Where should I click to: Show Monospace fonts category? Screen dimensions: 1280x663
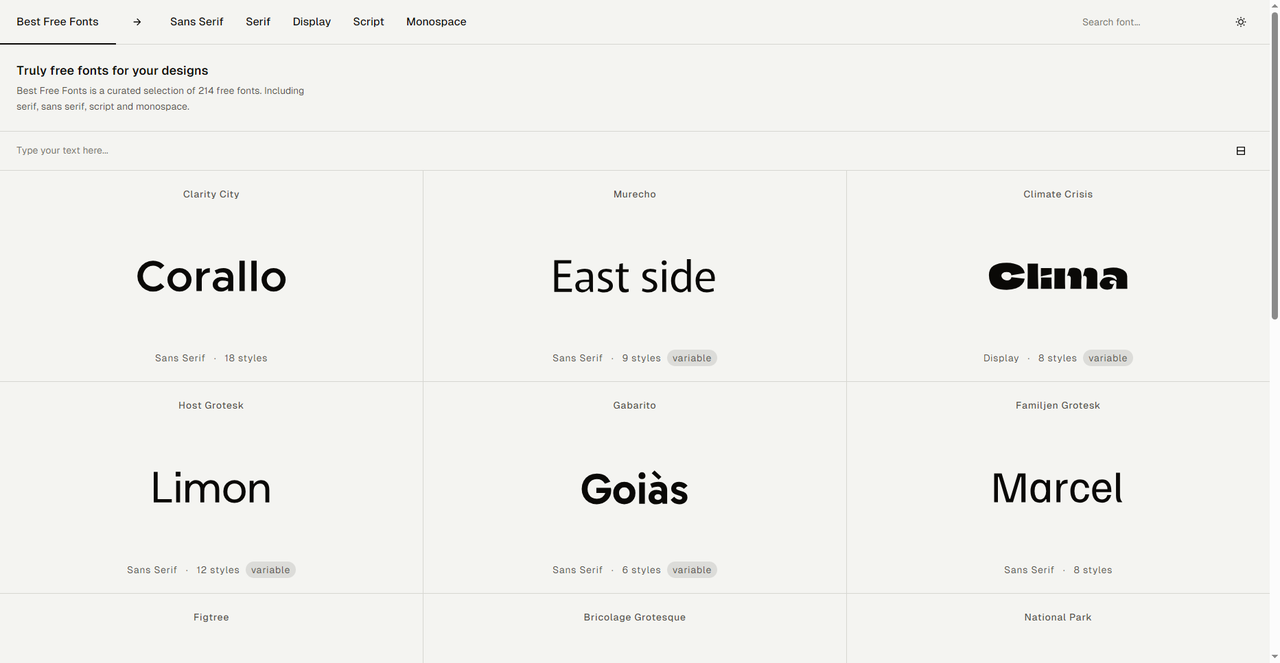pyautogui.click(x=436, y=22)
